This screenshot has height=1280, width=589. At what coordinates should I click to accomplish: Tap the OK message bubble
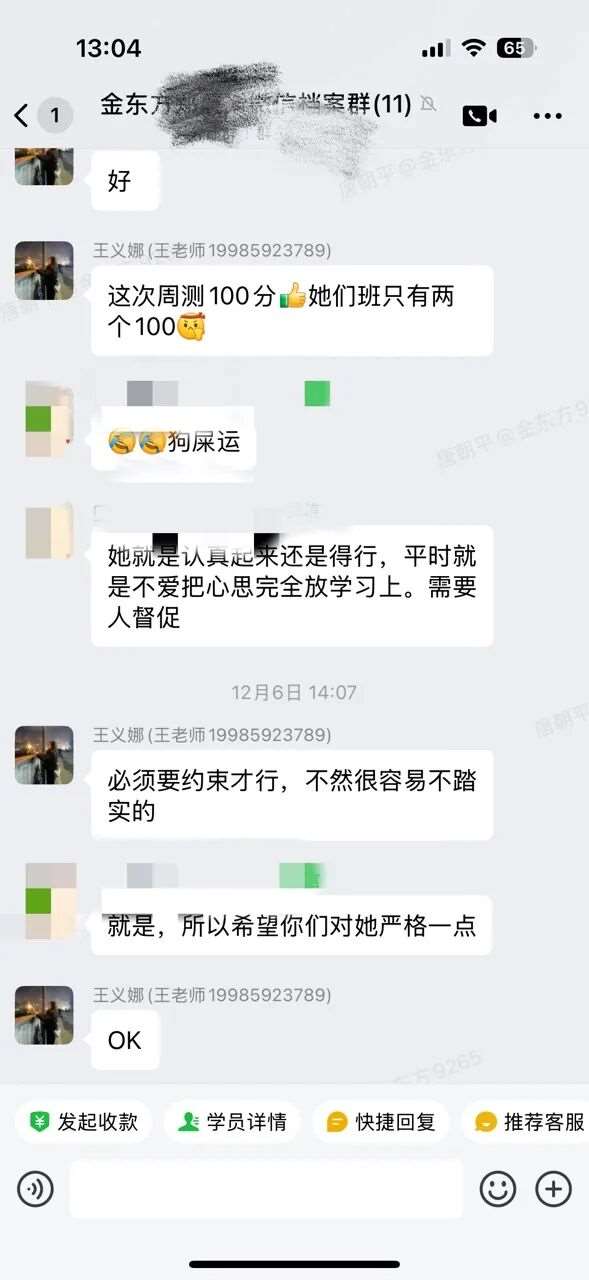tap(125, 1040)
